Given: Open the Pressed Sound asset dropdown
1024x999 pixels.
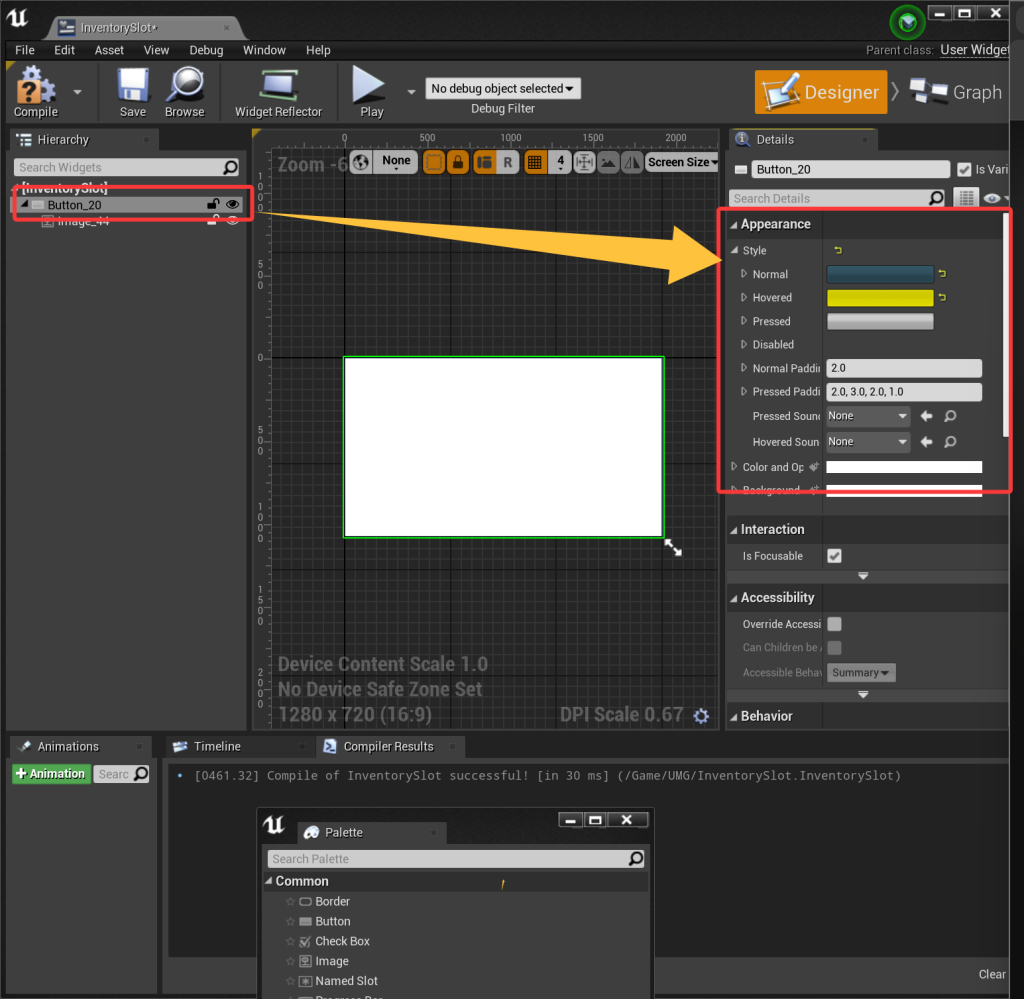Looking at the screenshot, I should click(x=867, y=416).
